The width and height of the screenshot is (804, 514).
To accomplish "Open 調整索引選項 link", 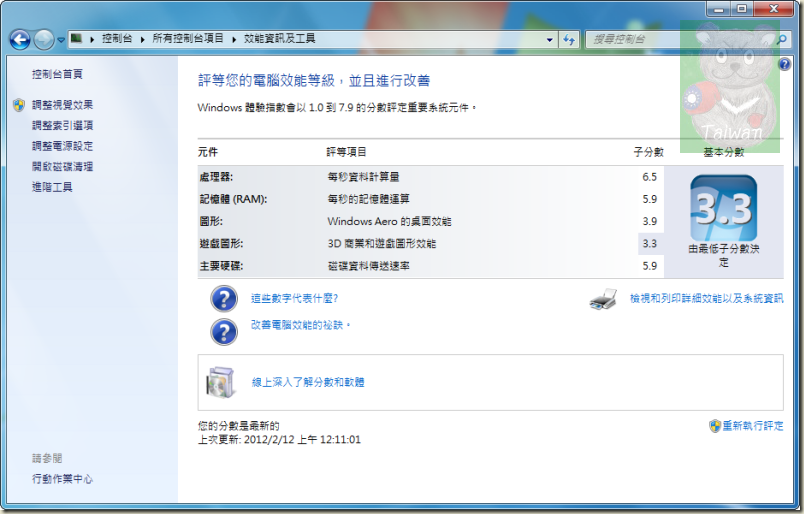I will [x=63, y=126].
